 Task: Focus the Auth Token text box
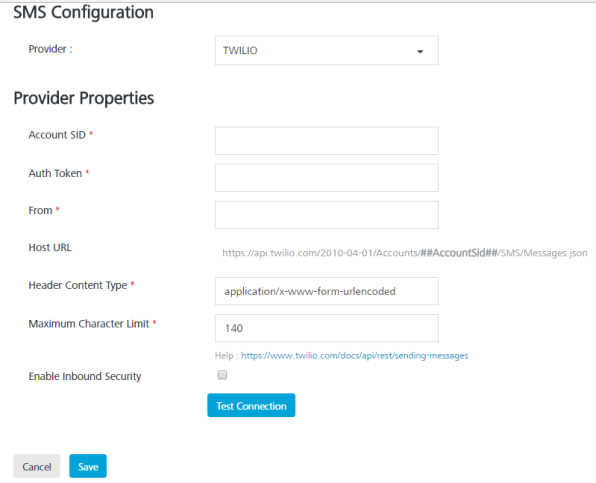coord(327,178)
